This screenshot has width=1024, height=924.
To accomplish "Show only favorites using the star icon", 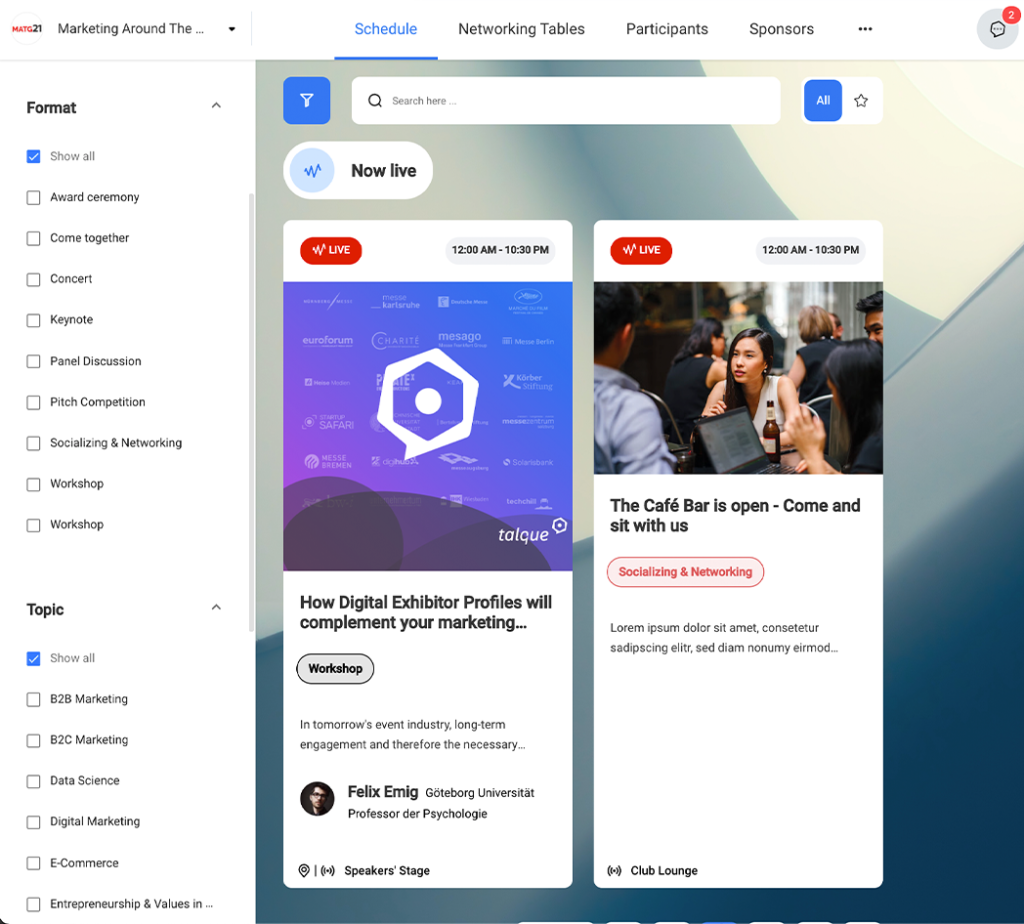I will tap(861, 101).
